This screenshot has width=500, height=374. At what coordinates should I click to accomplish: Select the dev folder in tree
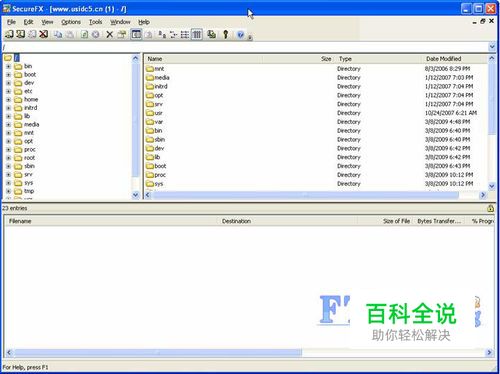click(x=29, y=83)
